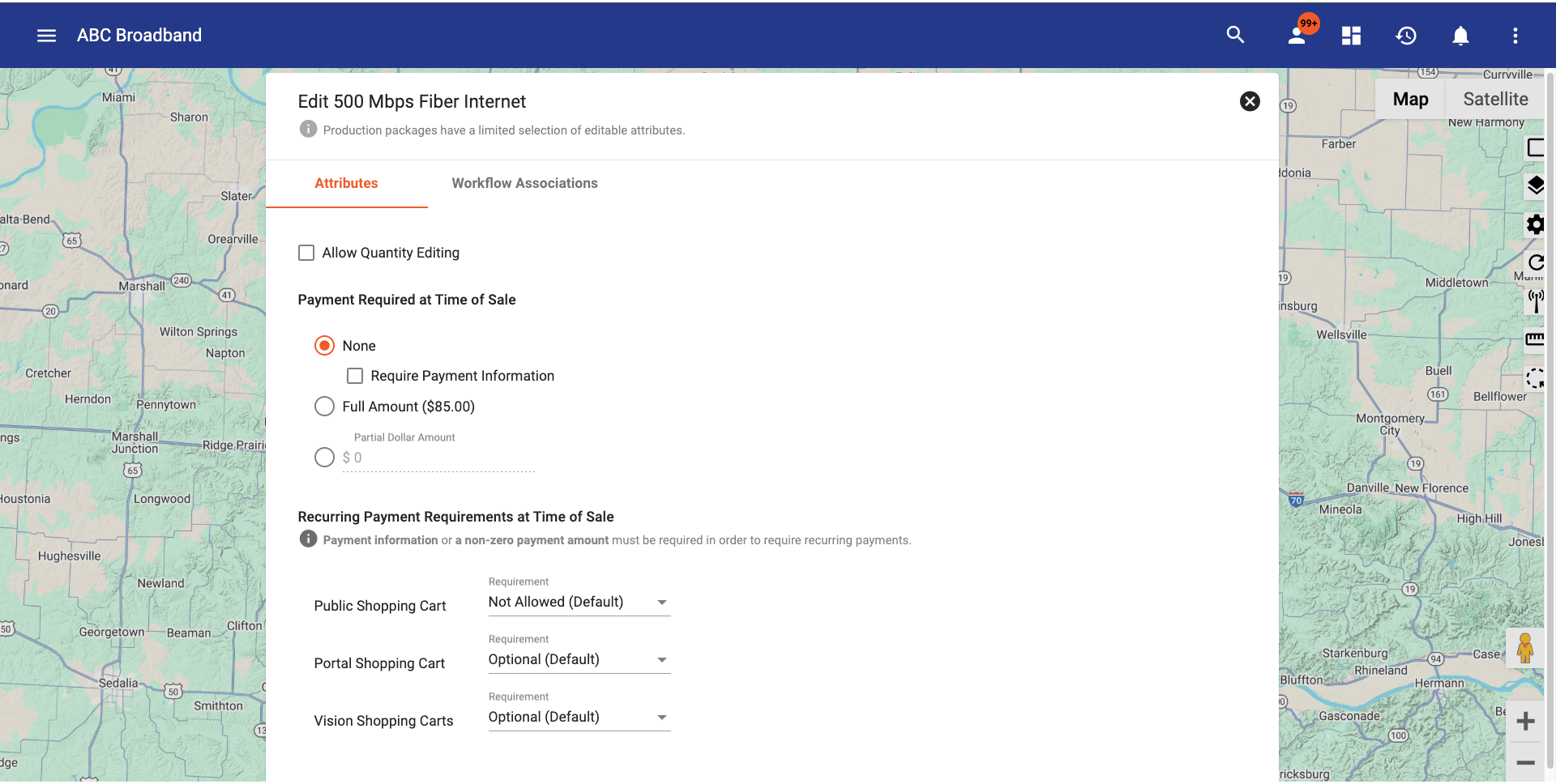This screenshot has height=784, width=1556.
Task: Click info icon beside recurring payment note
Action: [x=308, y=539]
